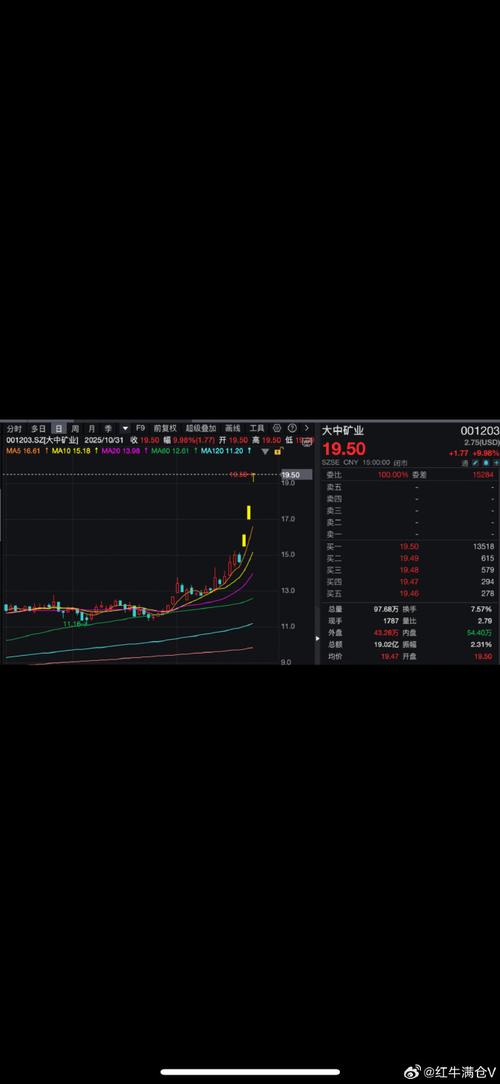
Task: Click the 2.75(USD) converted price
Action: (481, 442)
